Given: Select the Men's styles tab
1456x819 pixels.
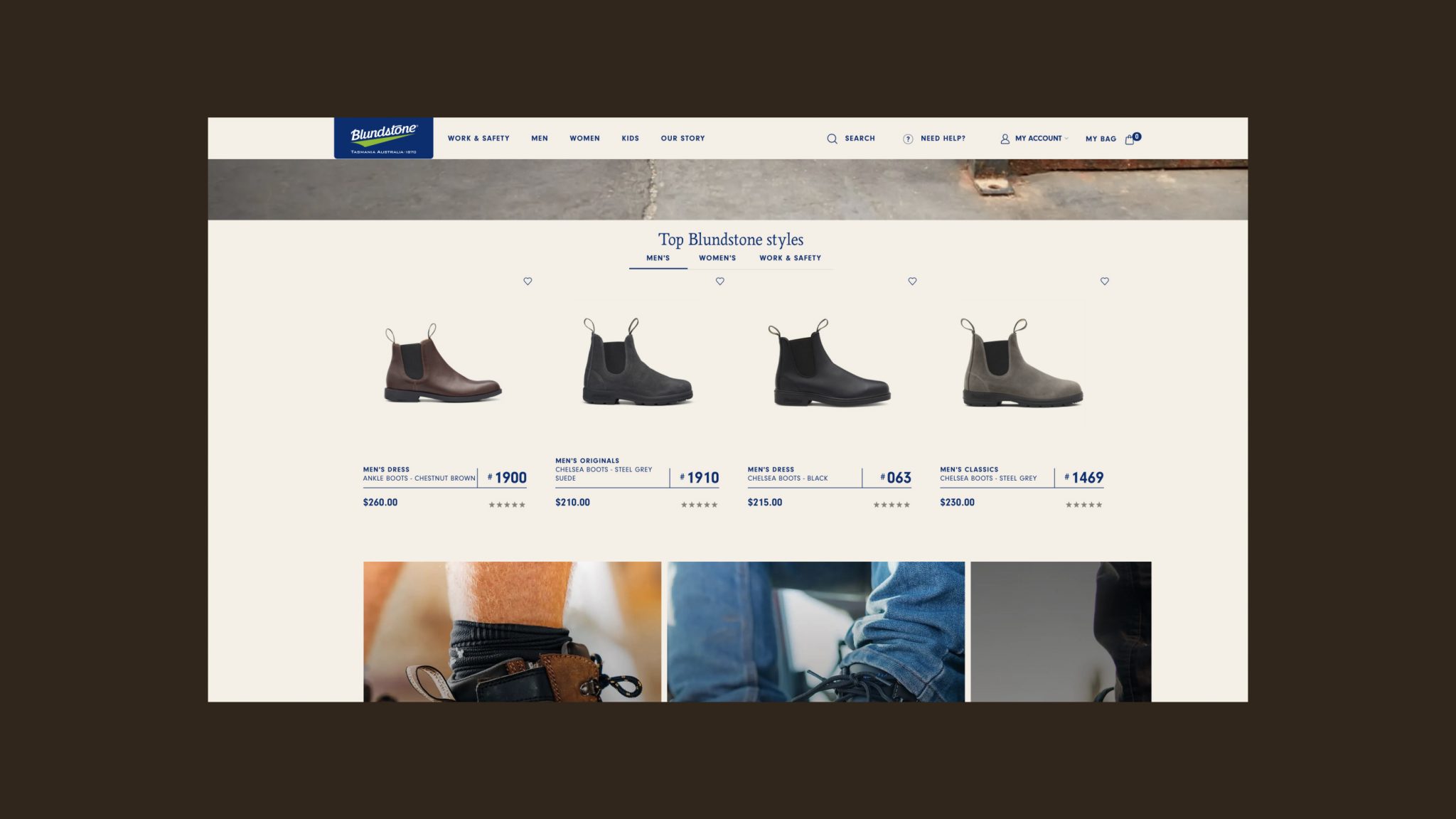Looking at the screenshot, I should (658, 258).
